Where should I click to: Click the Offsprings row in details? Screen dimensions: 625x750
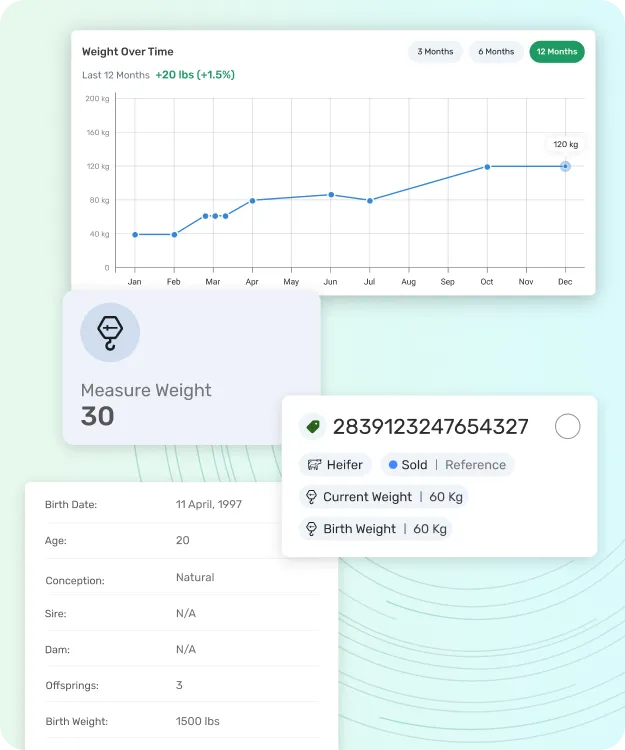(x=180, y=685)
